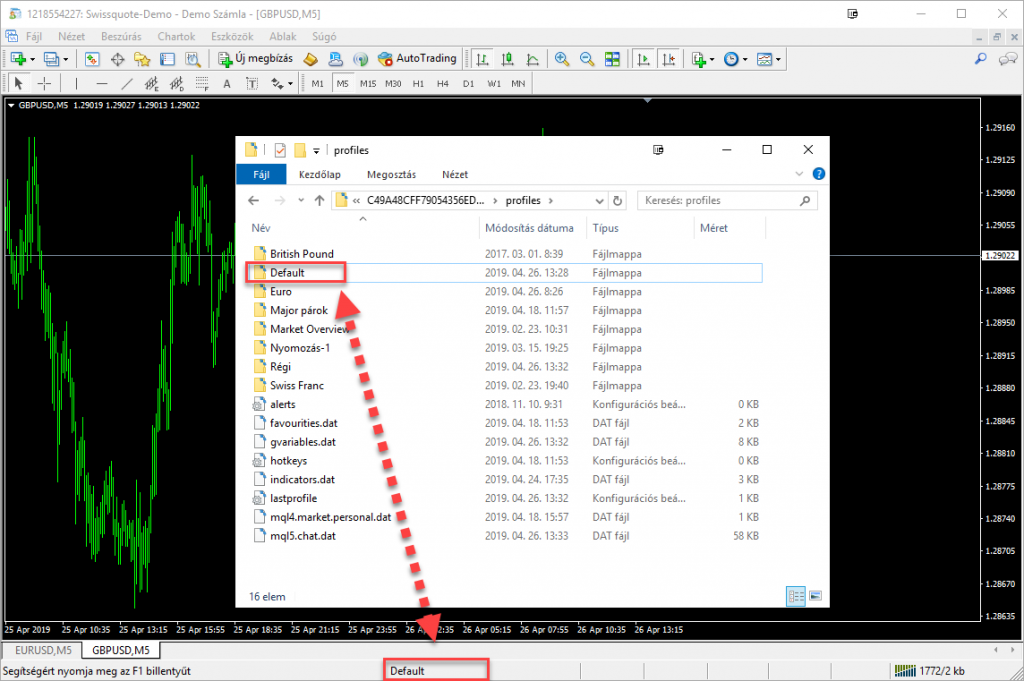1024x681 pixels.
Task: Launch MetaEditor via yellow book icon
Action: pos(311,59)
